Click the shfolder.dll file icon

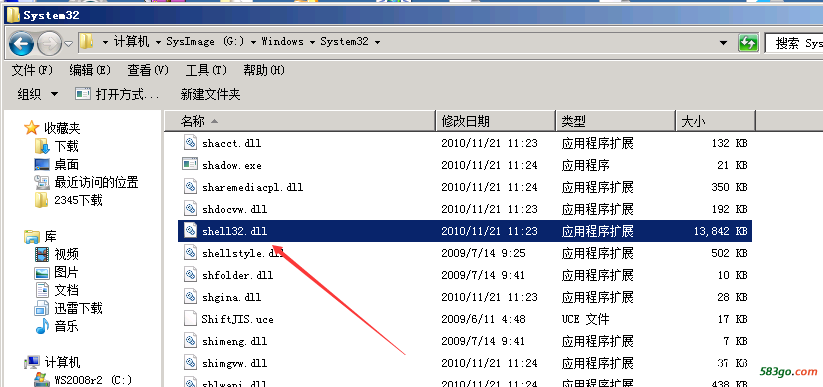point(189,275)
